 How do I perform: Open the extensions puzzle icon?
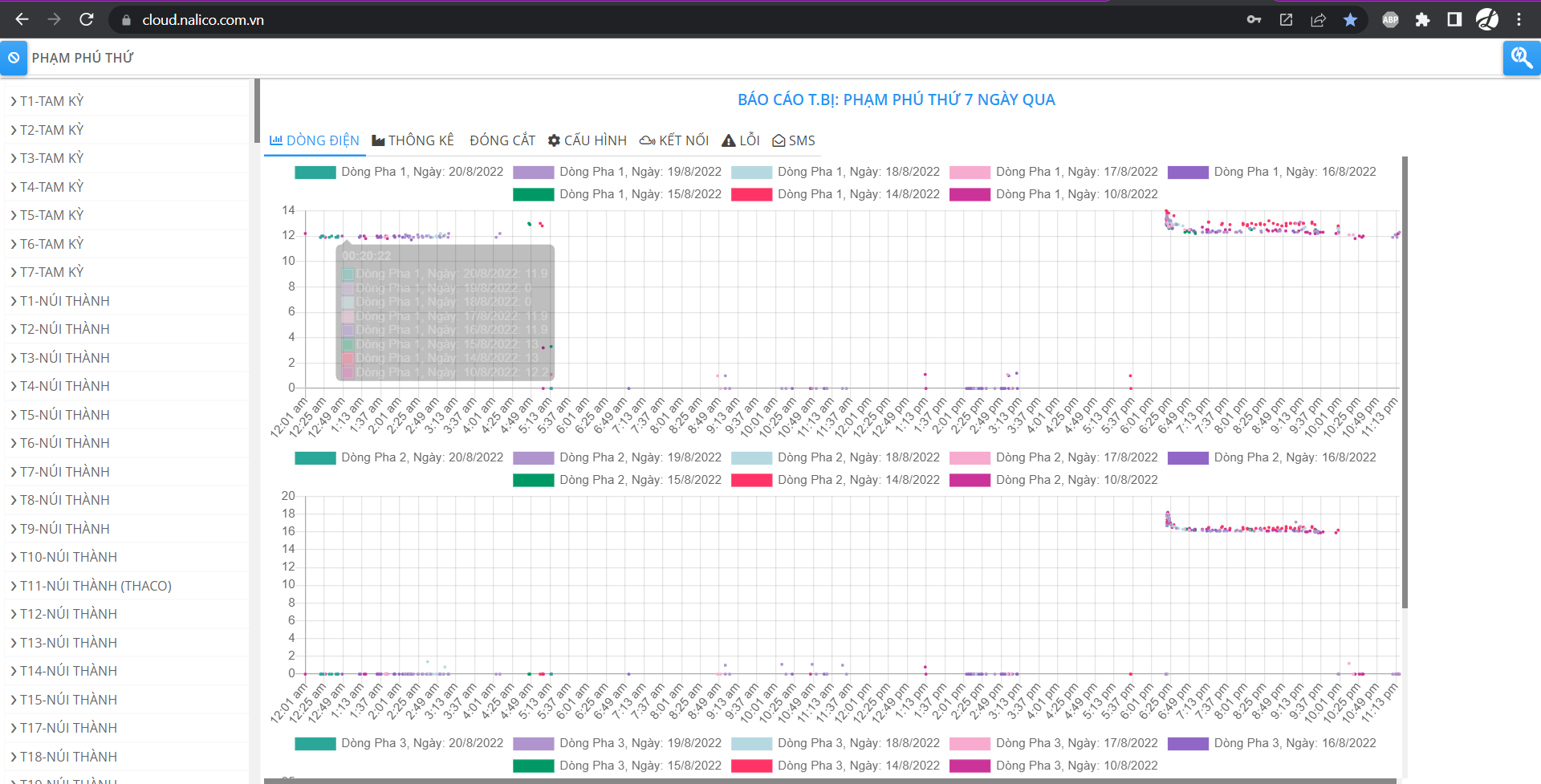[x=1422, y=19]
